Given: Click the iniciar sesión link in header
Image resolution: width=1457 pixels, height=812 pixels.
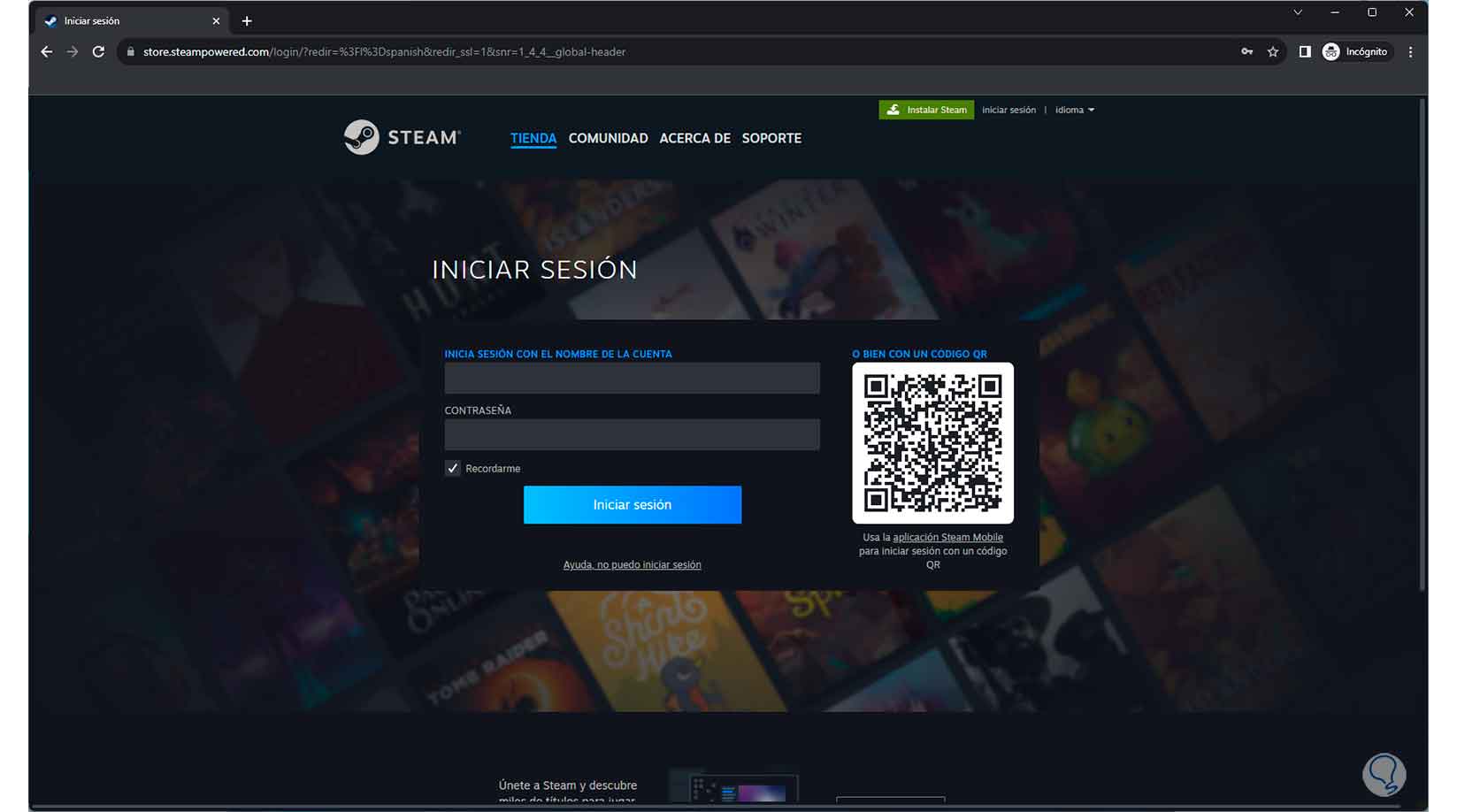Looking at the screenshot, I should (1008, 110).
